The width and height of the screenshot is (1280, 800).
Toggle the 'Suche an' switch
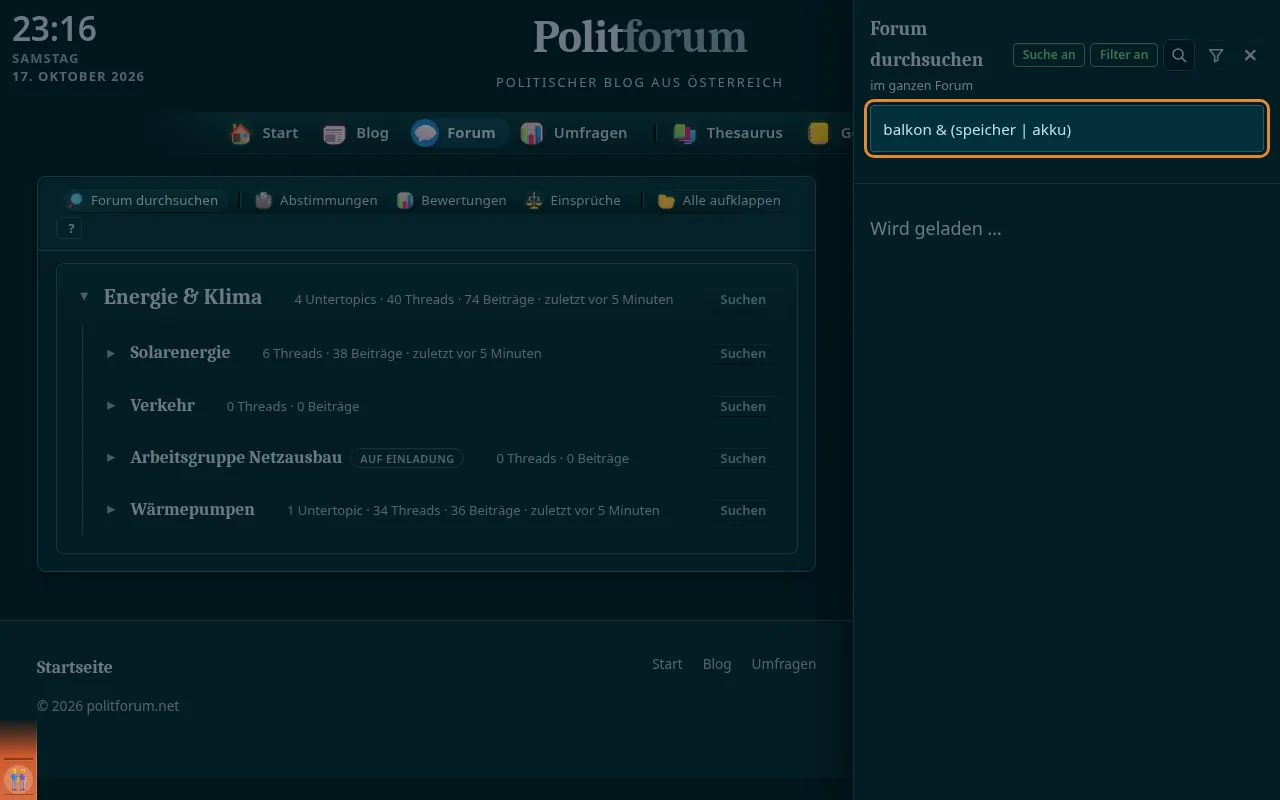(x=1049, y=55)
